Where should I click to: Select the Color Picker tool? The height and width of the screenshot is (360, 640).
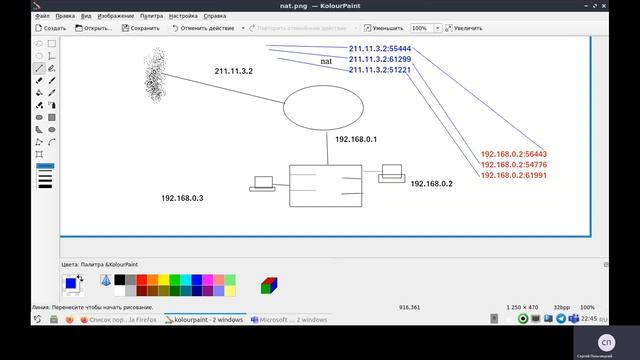52,93
